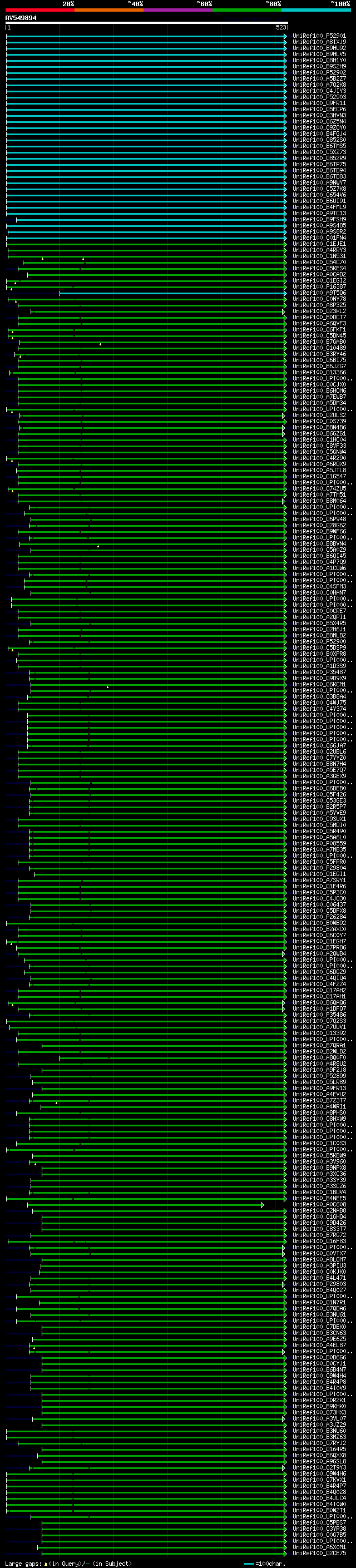Click the label UniRef100_Q1N7R1

pos(319,1302)
